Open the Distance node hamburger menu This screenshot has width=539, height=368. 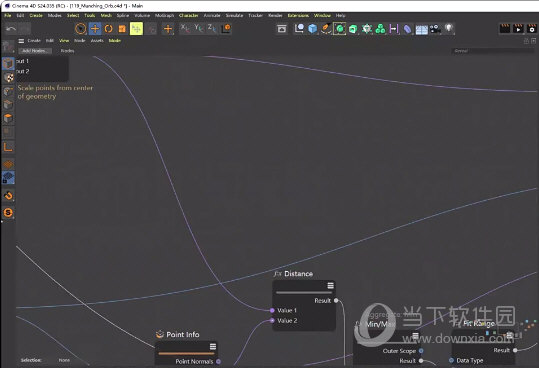(x=330, y=286)
